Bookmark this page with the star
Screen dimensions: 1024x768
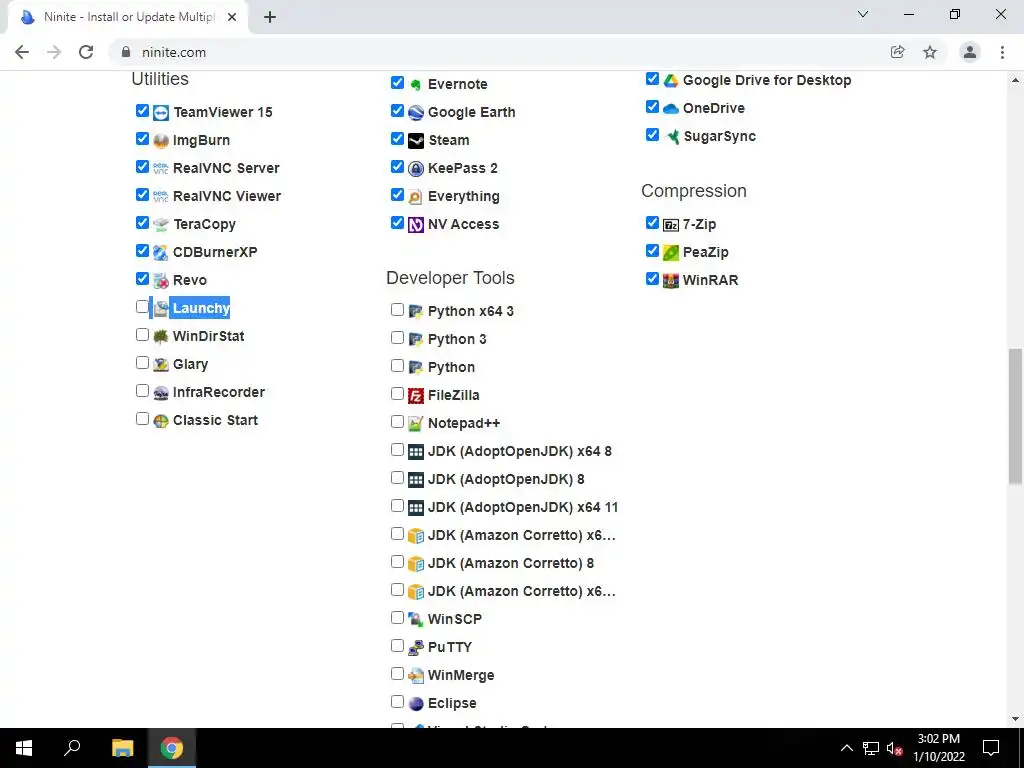(x=930, y=52)
